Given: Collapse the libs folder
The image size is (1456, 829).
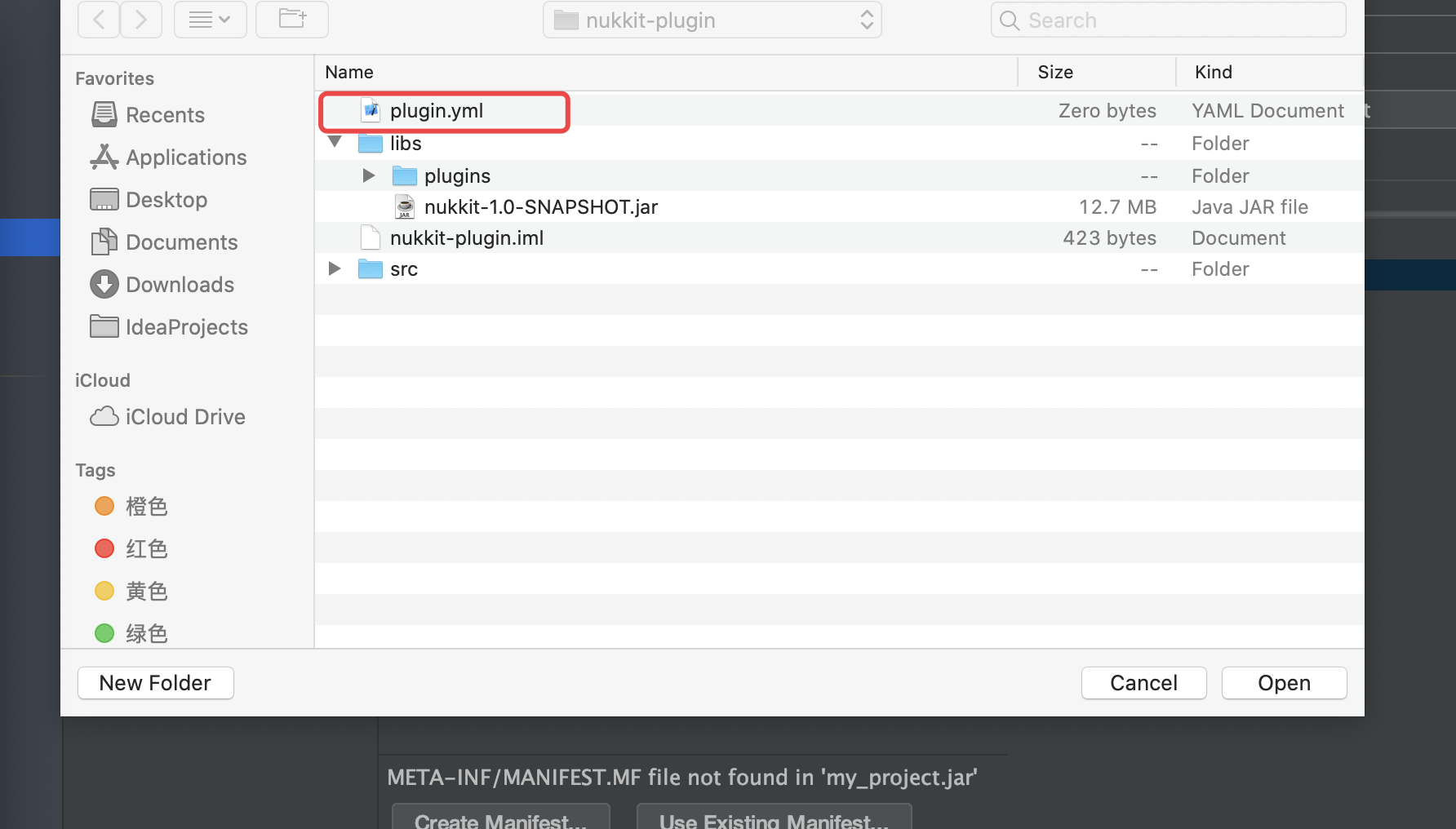Looking at the screenshot, I should pyautogui.click(x=335, y=143).
